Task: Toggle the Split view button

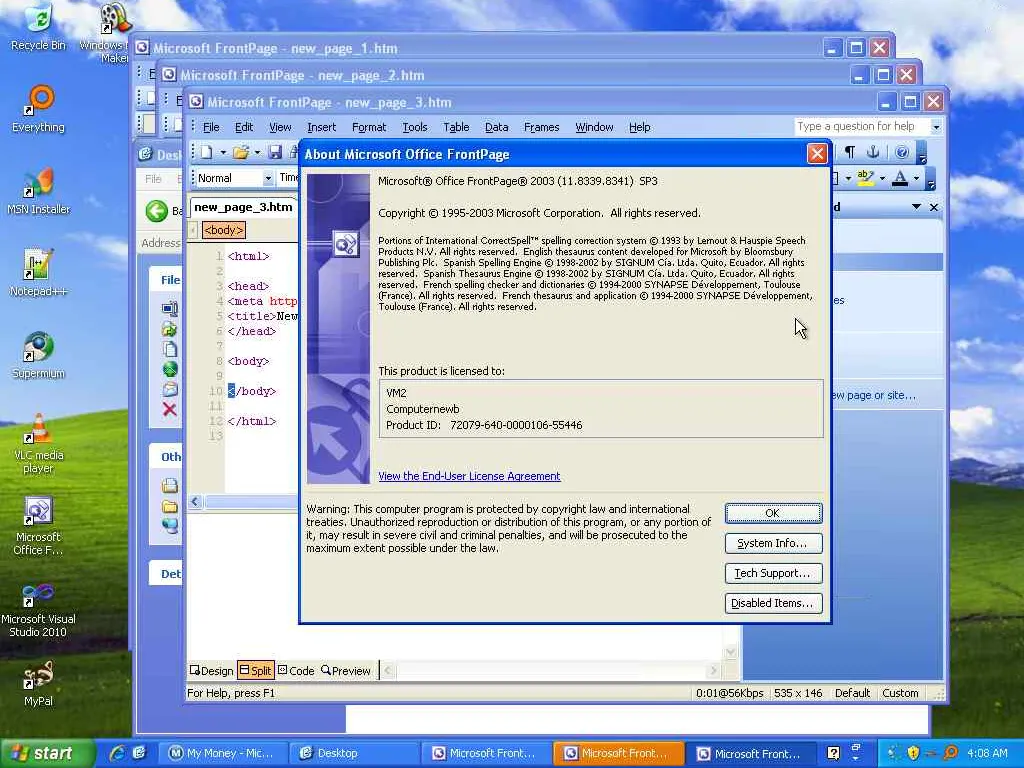Action: [255, 671]
